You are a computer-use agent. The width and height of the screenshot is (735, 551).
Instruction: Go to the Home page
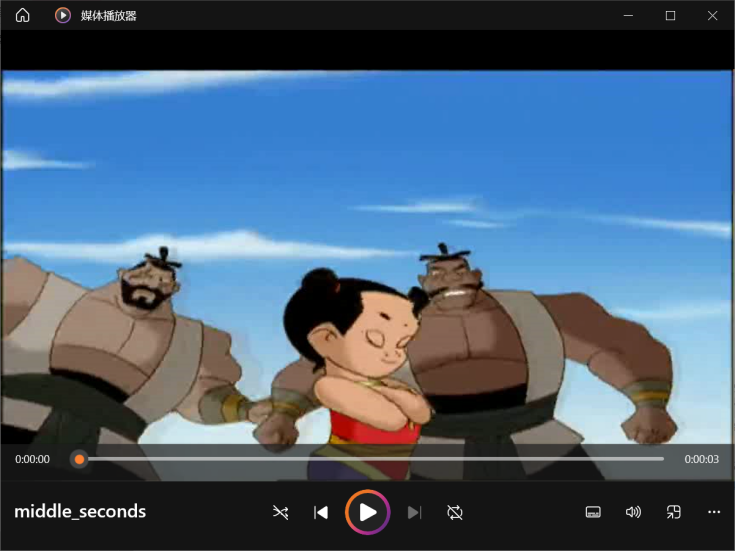tap(22, 15)
